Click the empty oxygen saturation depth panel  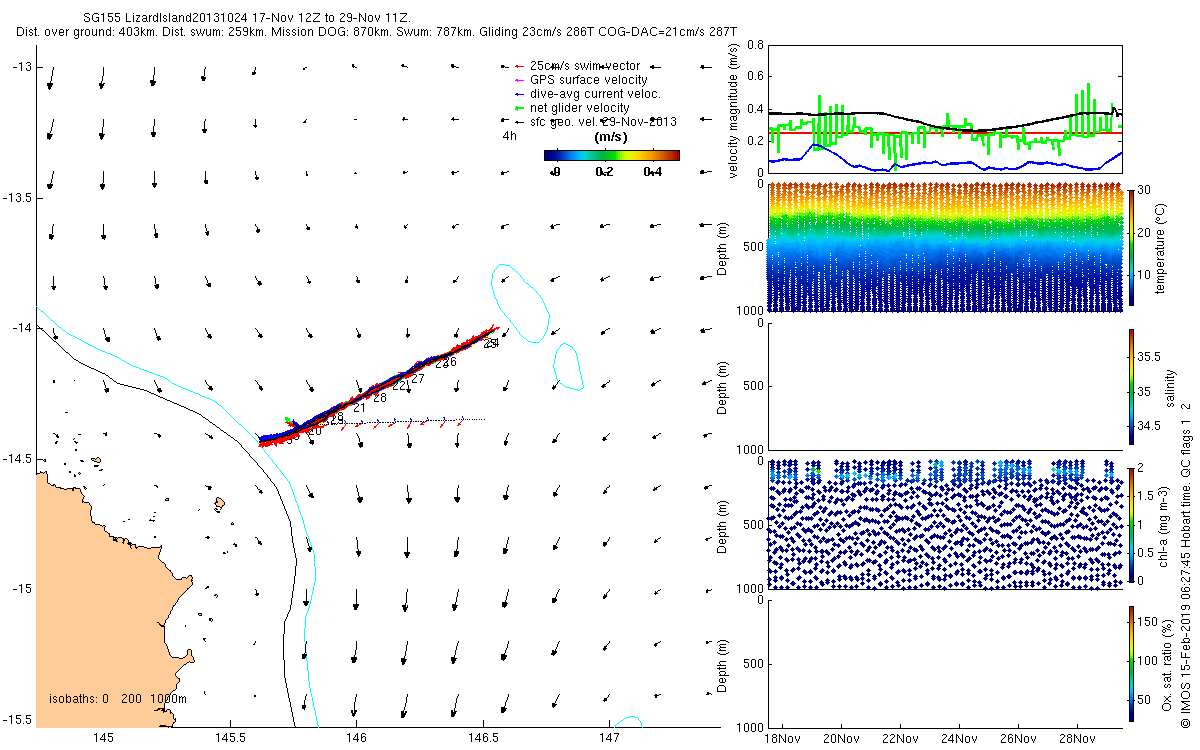[x=945, y=663]
